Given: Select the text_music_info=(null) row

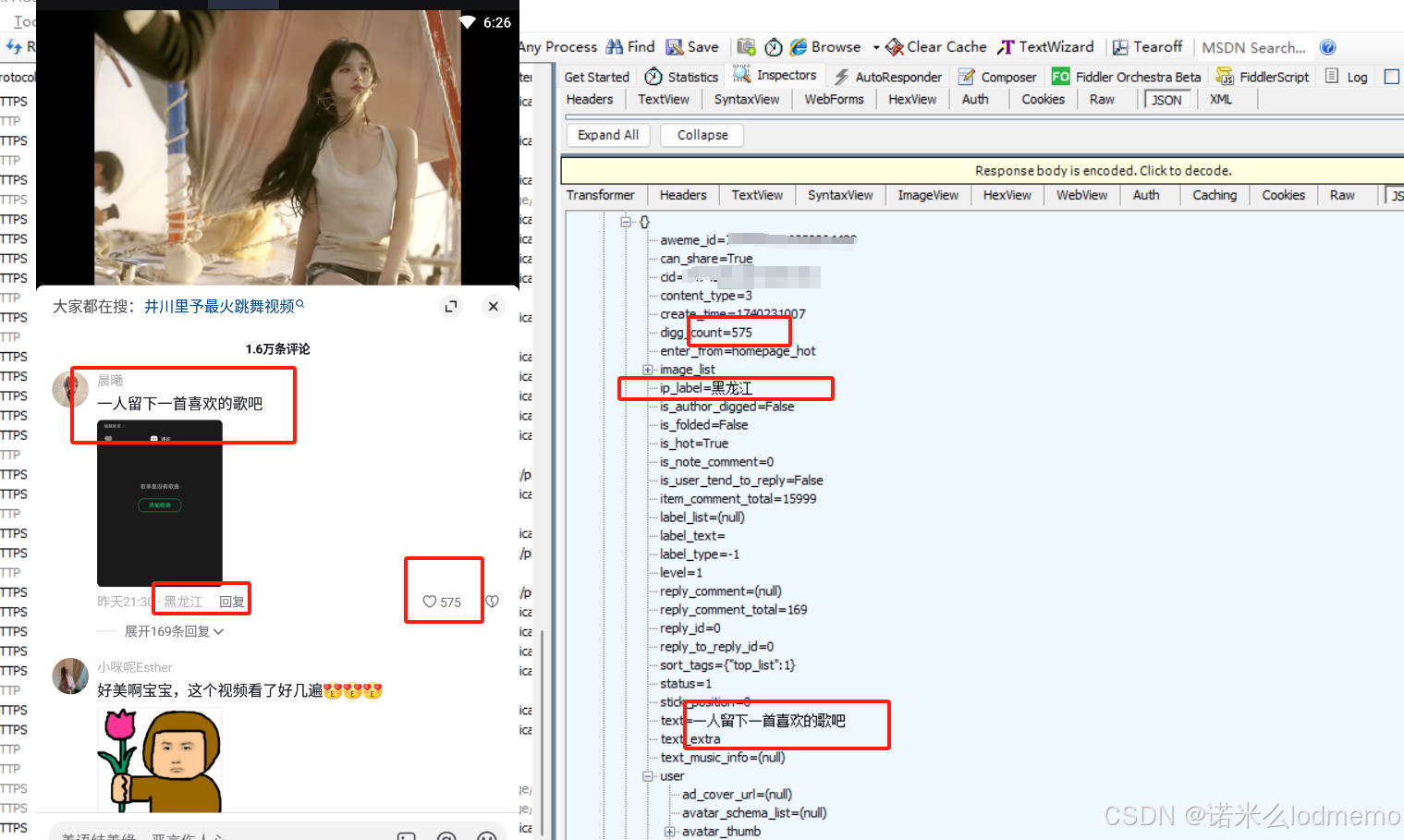Looking at the screenshot, I should (723, 758).
